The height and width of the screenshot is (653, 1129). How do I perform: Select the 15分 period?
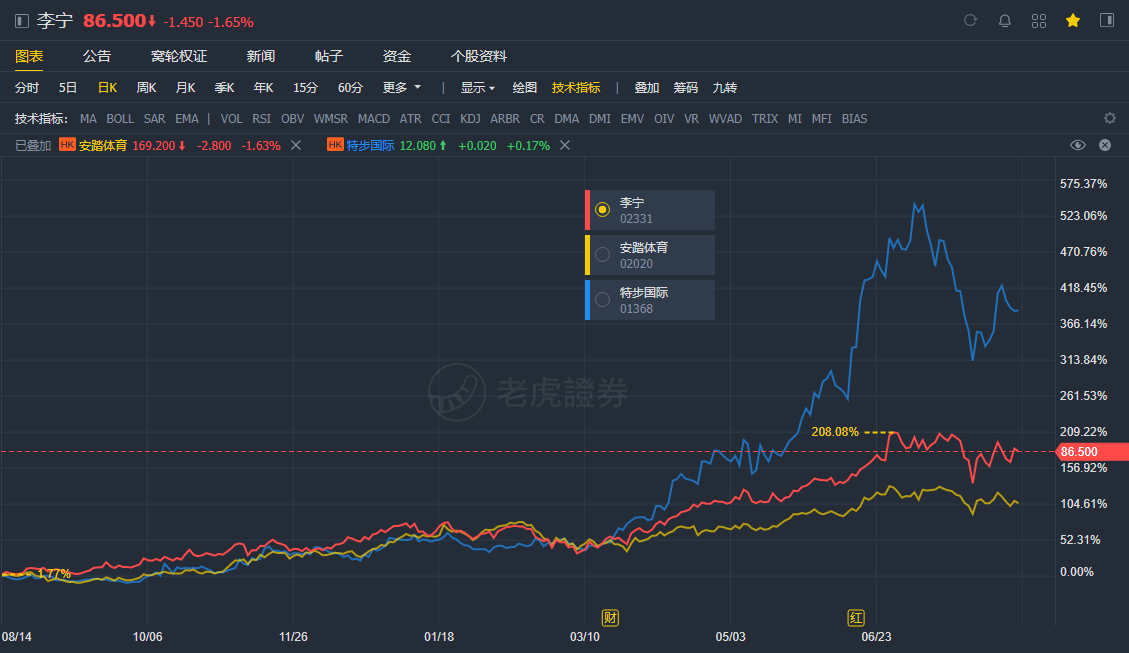305,88
